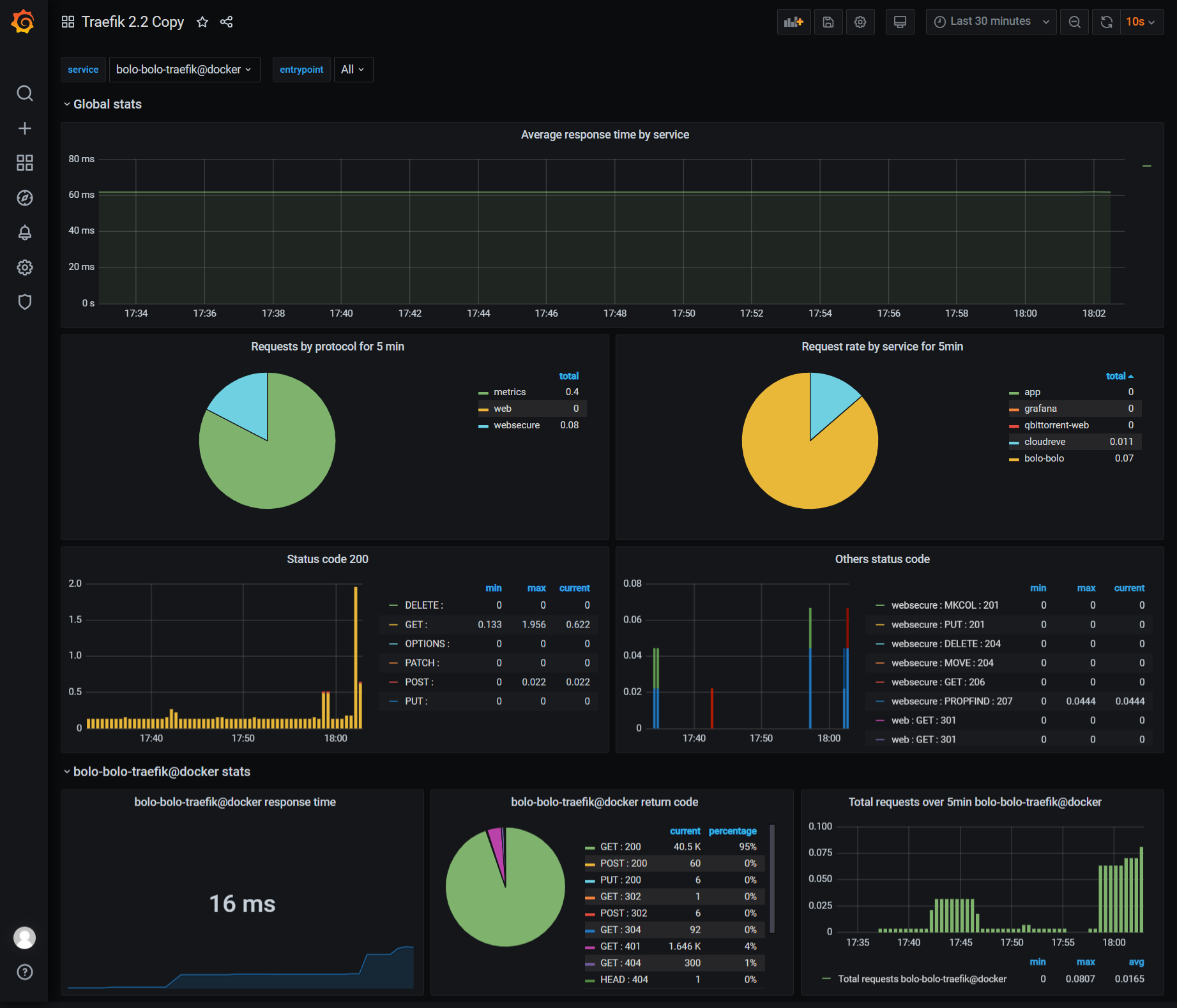Open Request rate by service for 5min title

point(882,347)
